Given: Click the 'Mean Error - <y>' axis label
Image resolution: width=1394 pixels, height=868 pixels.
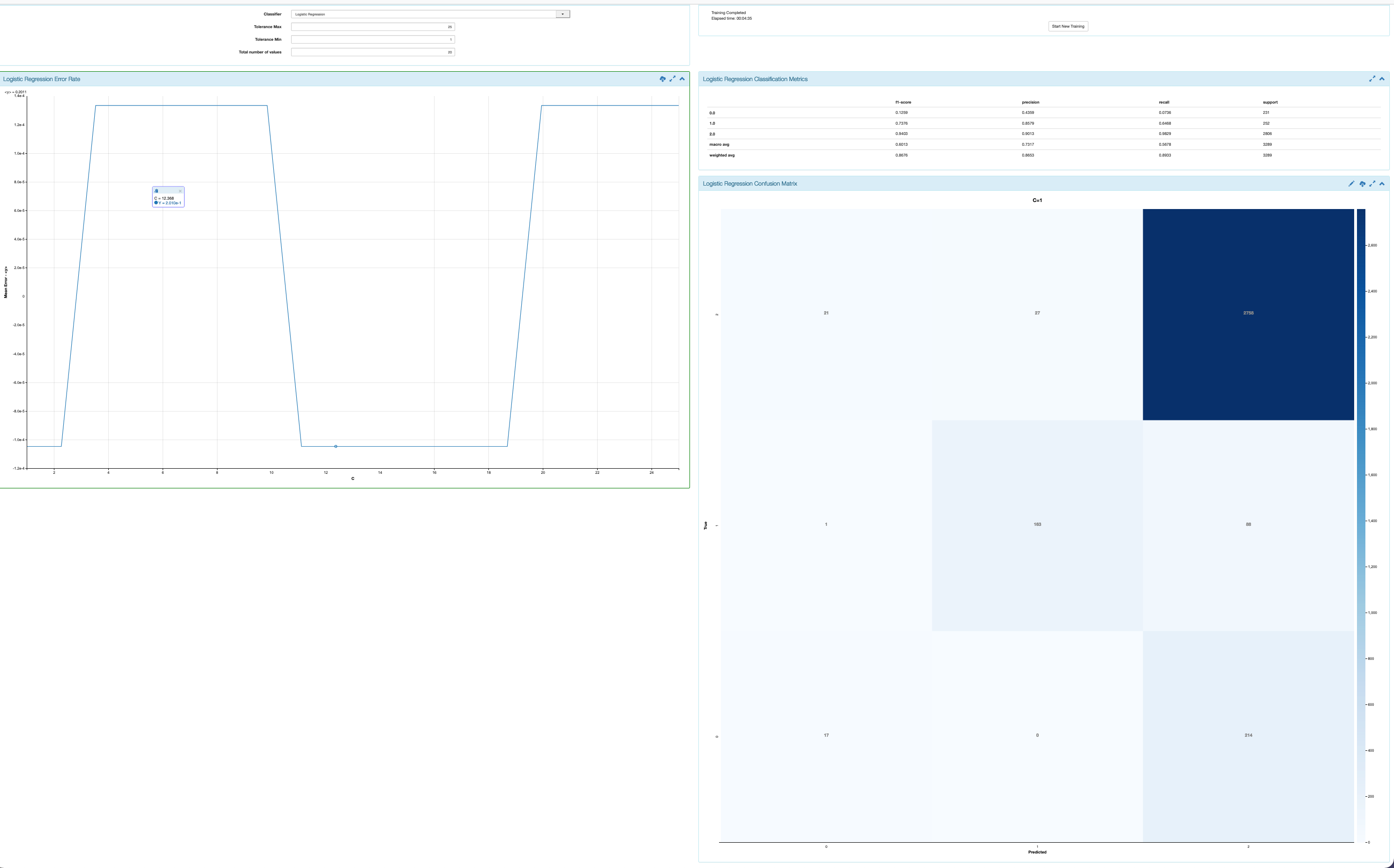Looking at the screenshot, I should pos(6,282).
